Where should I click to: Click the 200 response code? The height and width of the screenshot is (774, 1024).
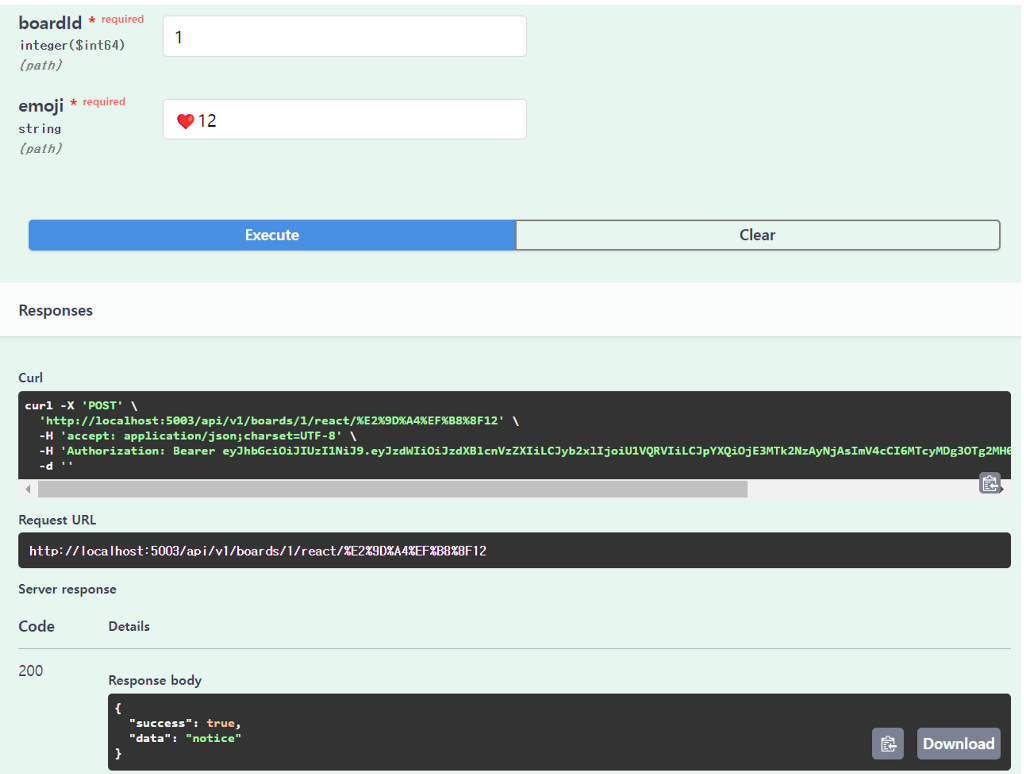(31, 671)
